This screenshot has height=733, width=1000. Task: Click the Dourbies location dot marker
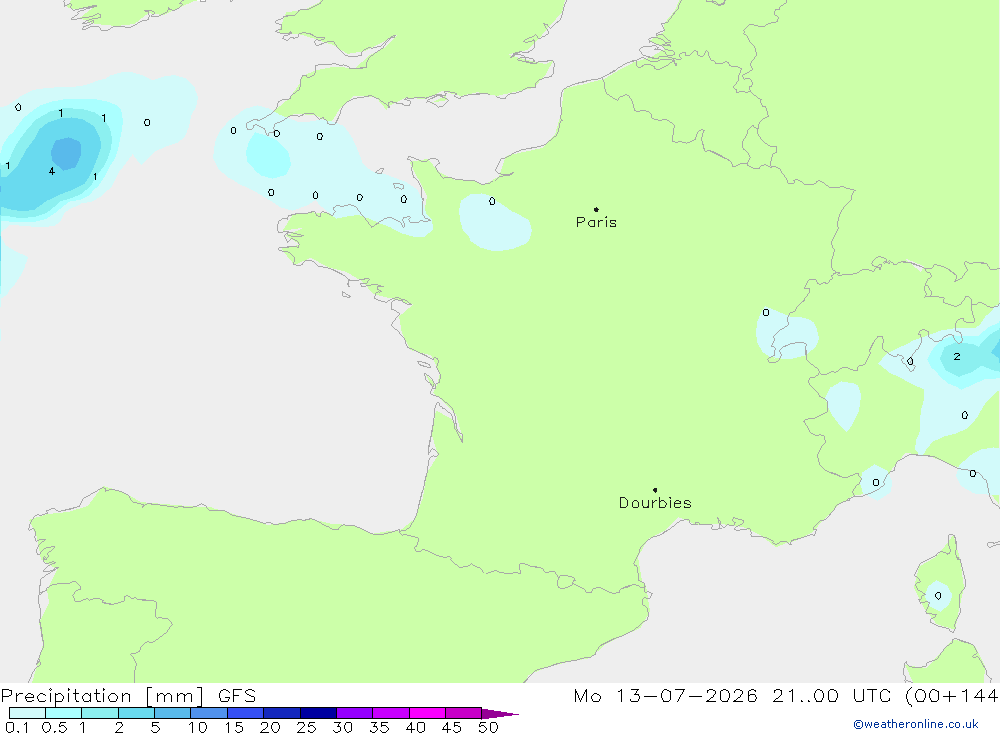coord(655,490)
